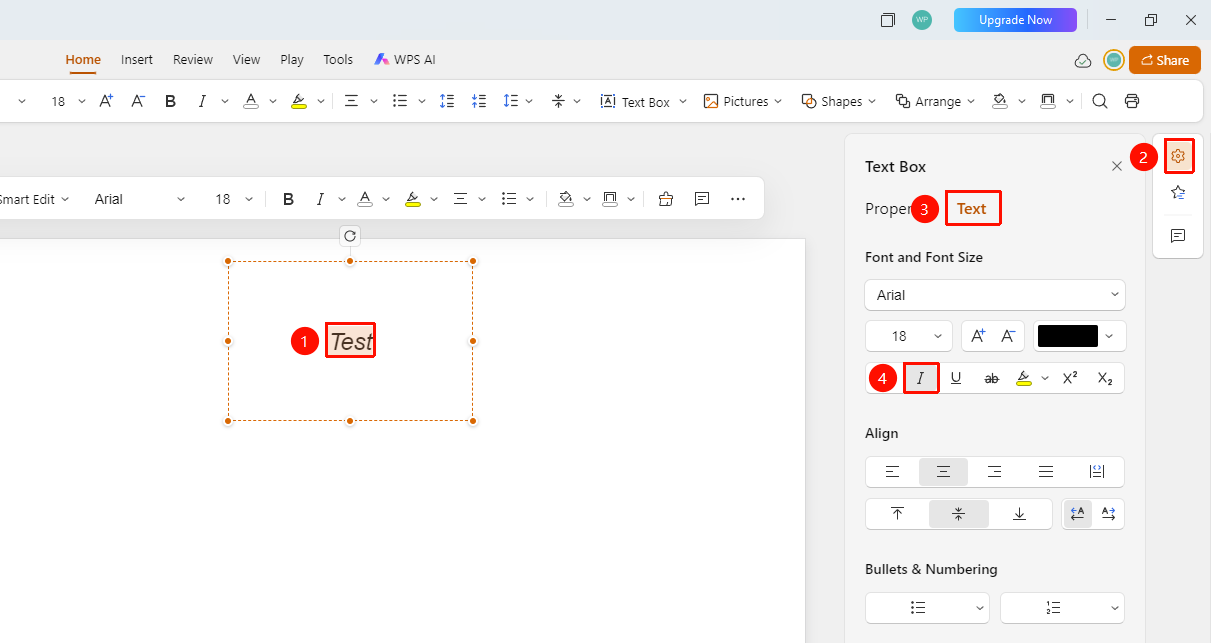1211x643 pixels.
Task: Click the print icon in the ribbon
Action: pyautogui.click(x=1132, y=101)
